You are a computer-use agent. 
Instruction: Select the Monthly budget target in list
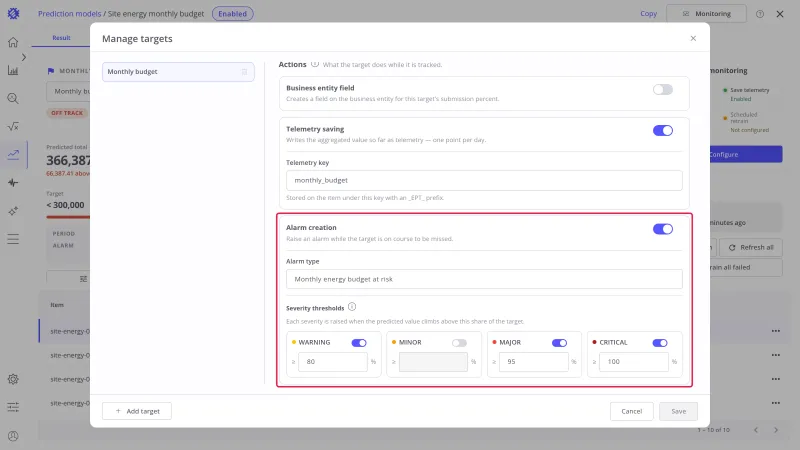pyautogui.click(x=178, y=72)
